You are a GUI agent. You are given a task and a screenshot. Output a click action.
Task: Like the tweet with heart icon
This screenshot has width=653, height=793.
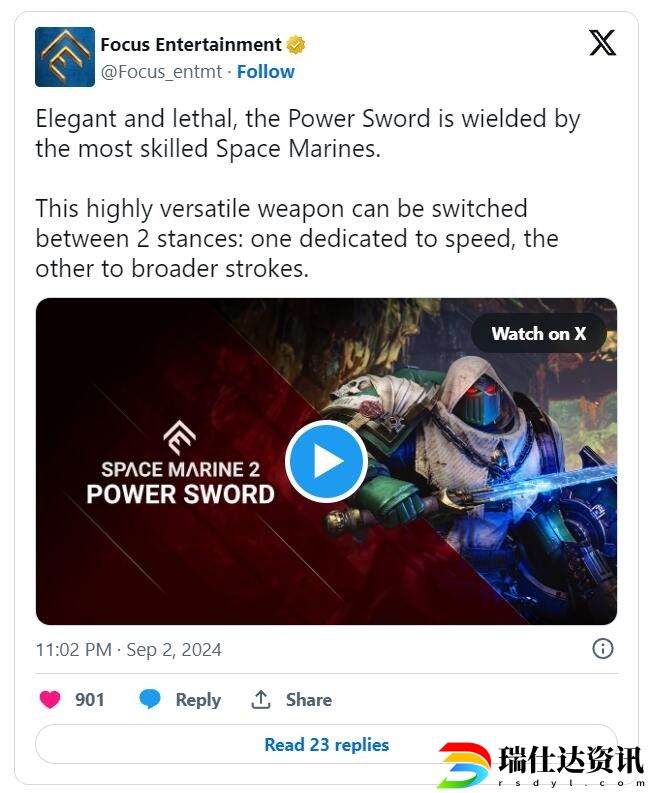coord(50,700)
